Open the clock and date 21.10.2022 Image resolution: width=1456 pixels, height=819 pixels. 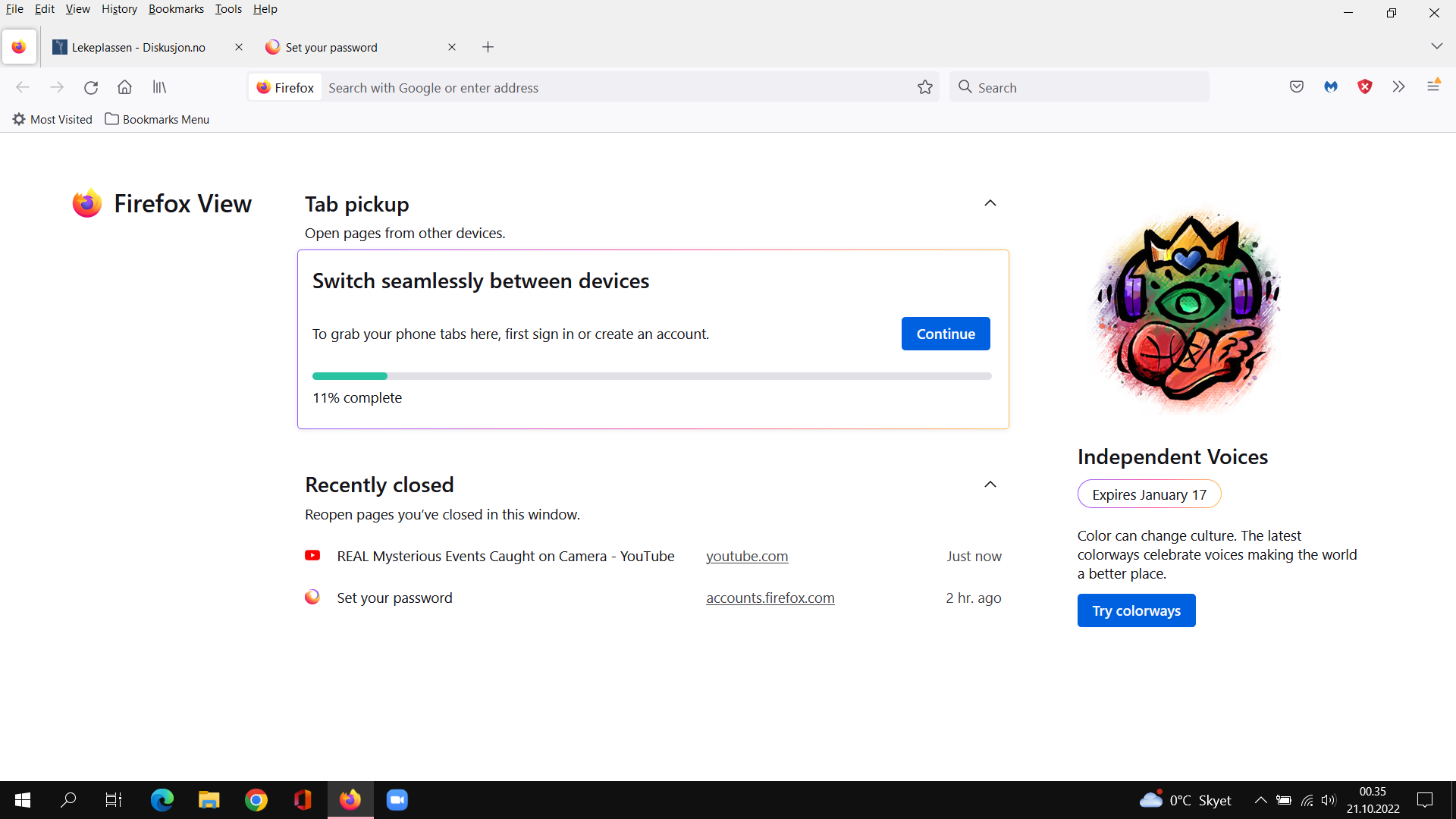coord(1373,800)
